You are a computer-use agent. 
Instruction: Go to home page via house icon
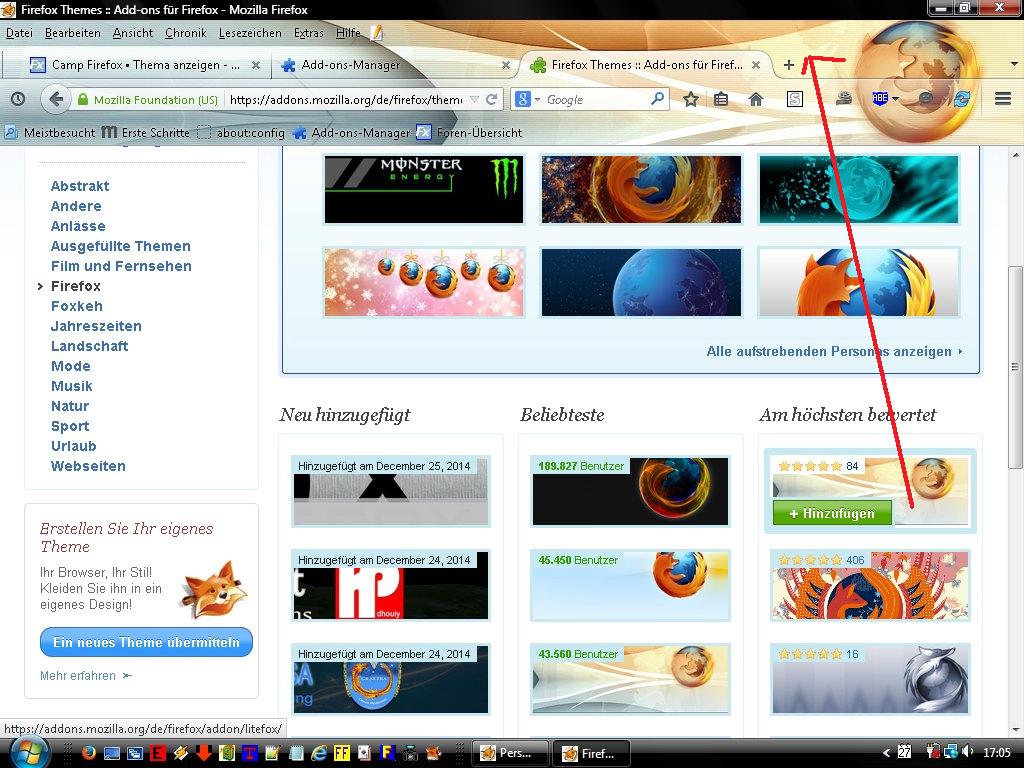coord(756,99)
